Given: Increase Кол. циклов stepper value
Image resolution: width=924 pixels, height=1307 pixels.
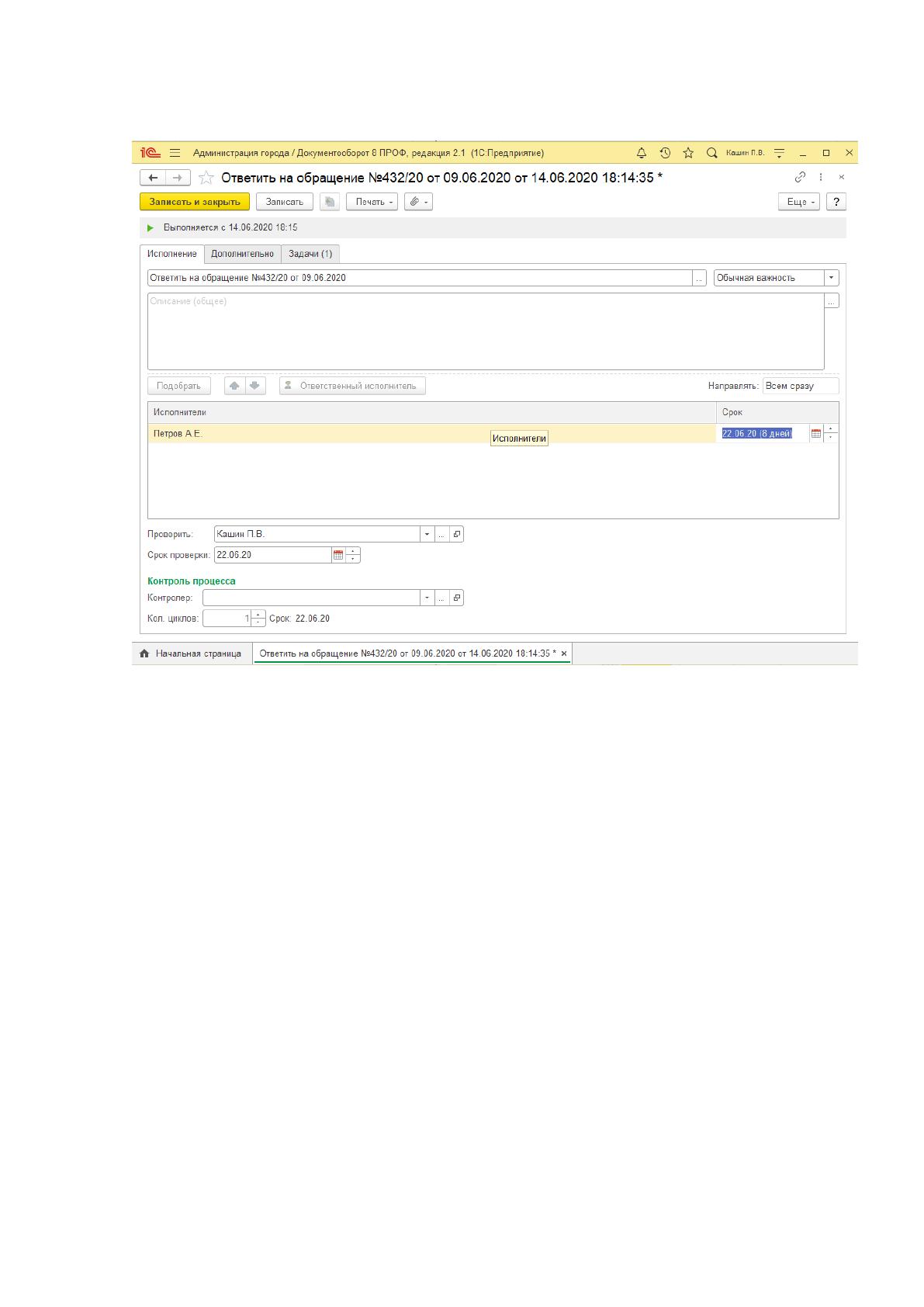Looking at the screenshot, I should (x=259, y=614).
